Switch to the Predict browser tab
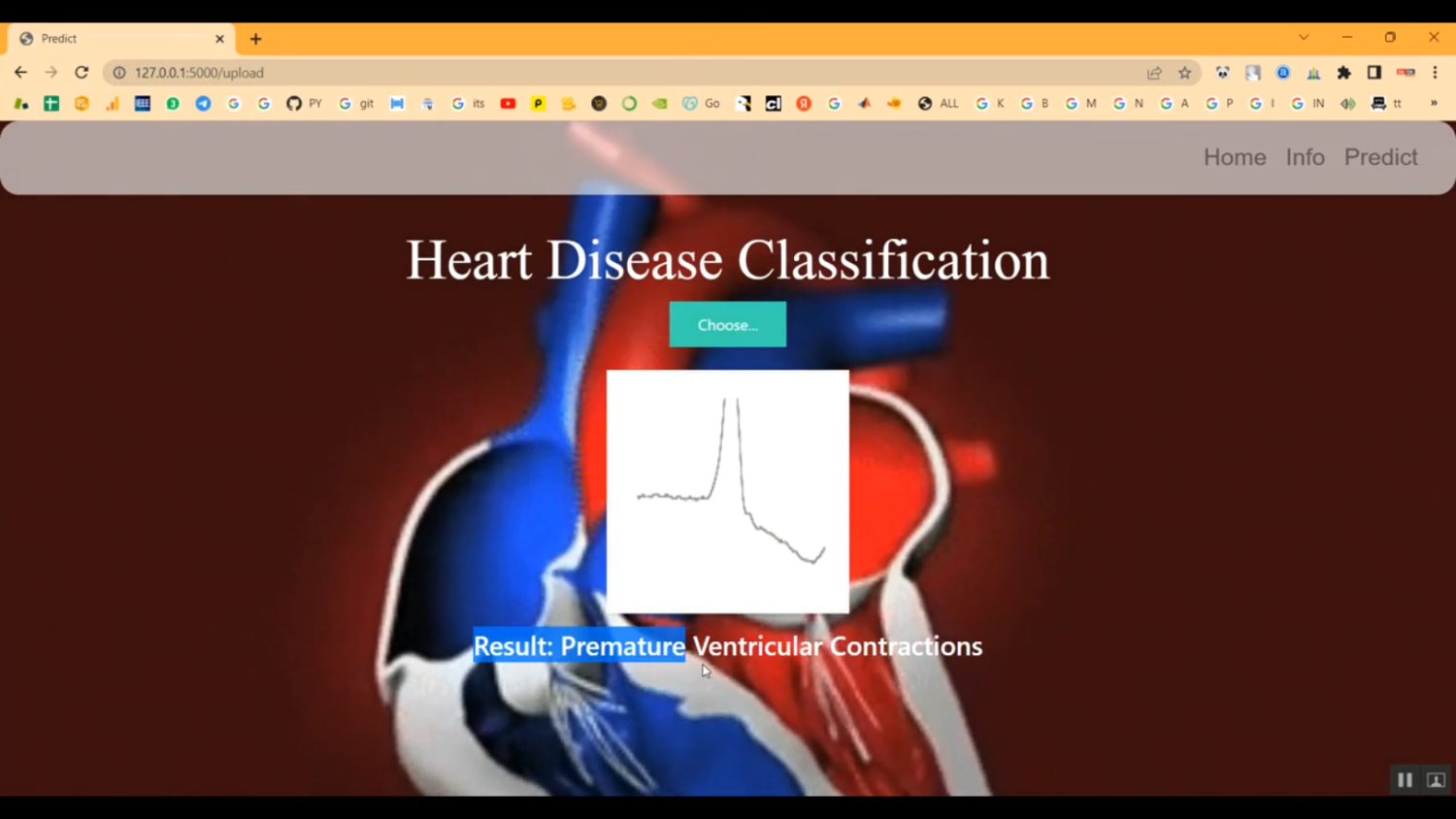 pos(120,39)
